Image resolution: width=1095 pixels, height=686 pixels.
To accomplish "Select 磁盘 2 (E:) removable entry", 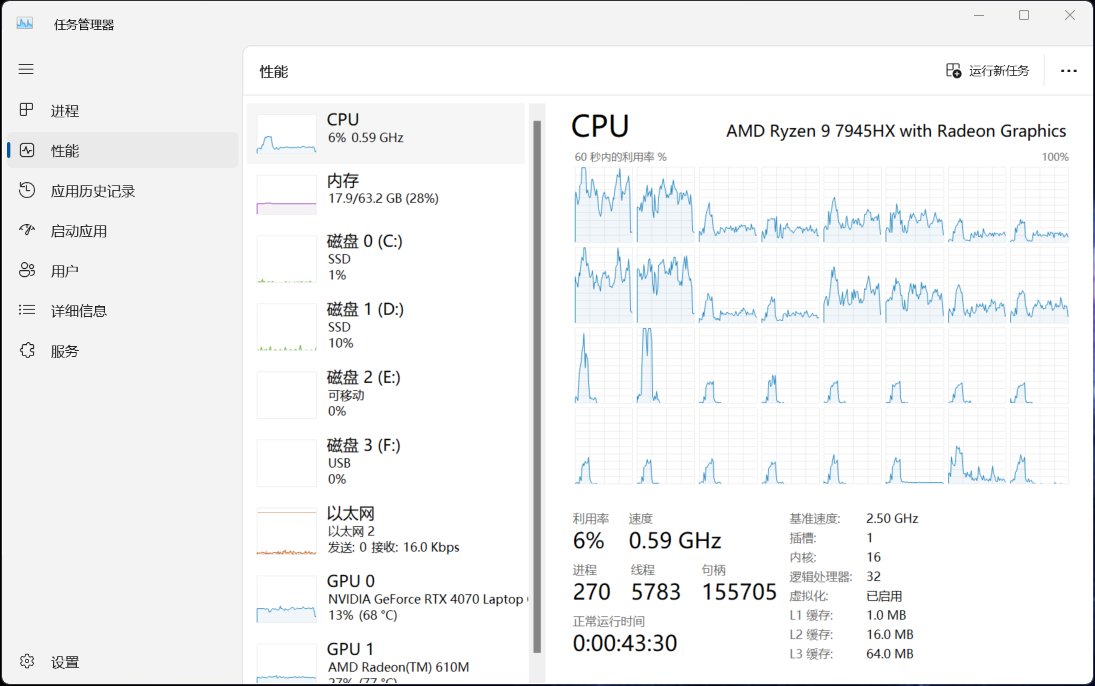I will (x=386, y=394).
